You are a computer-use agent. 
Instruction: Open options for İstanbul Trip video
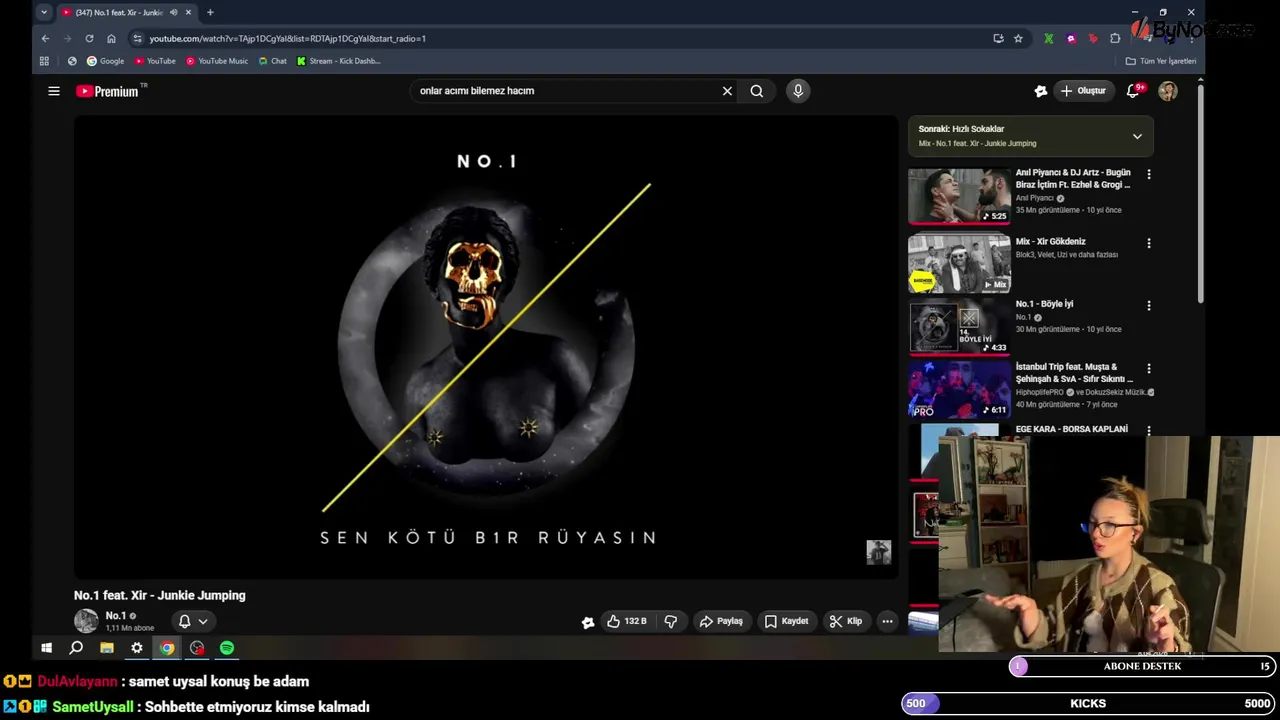tap(1149, 369)
